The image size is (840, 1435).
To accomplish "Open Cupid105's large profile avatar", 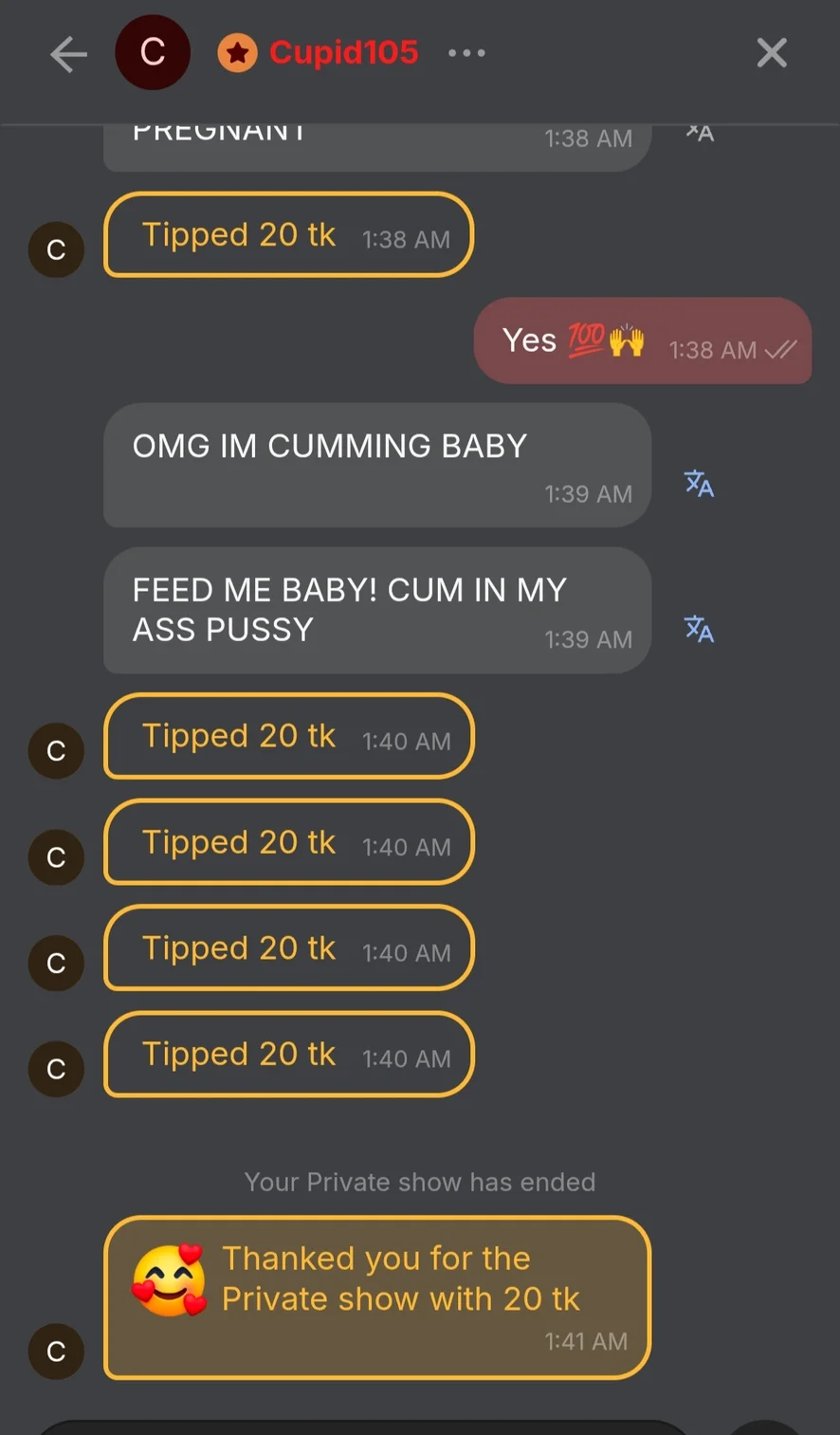I will (x=153, y=53).
